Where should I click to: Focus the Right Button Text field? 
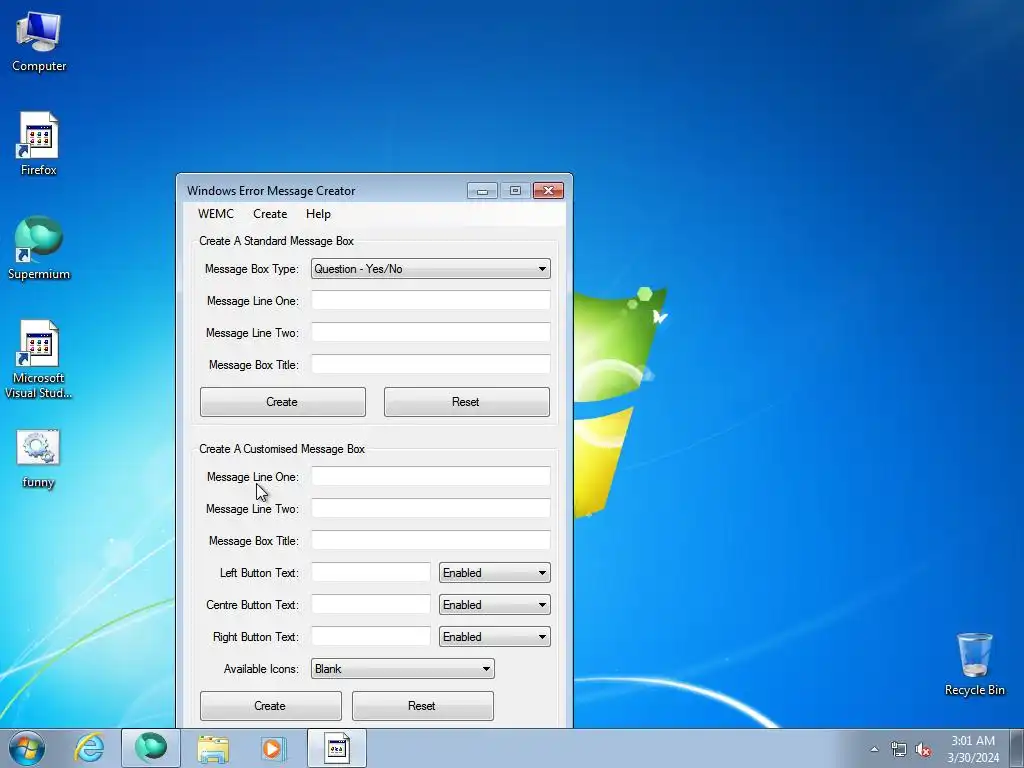pos(370,637)
